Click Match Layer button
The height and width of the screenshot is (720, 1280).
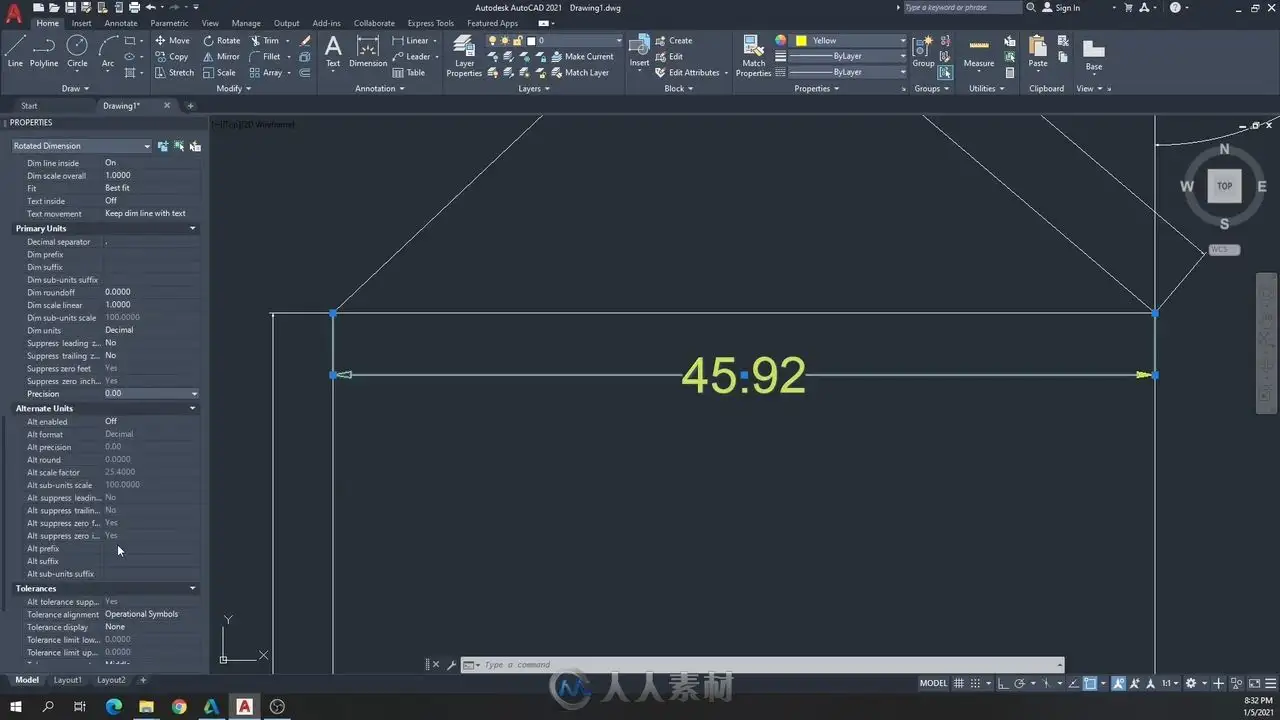578,73
